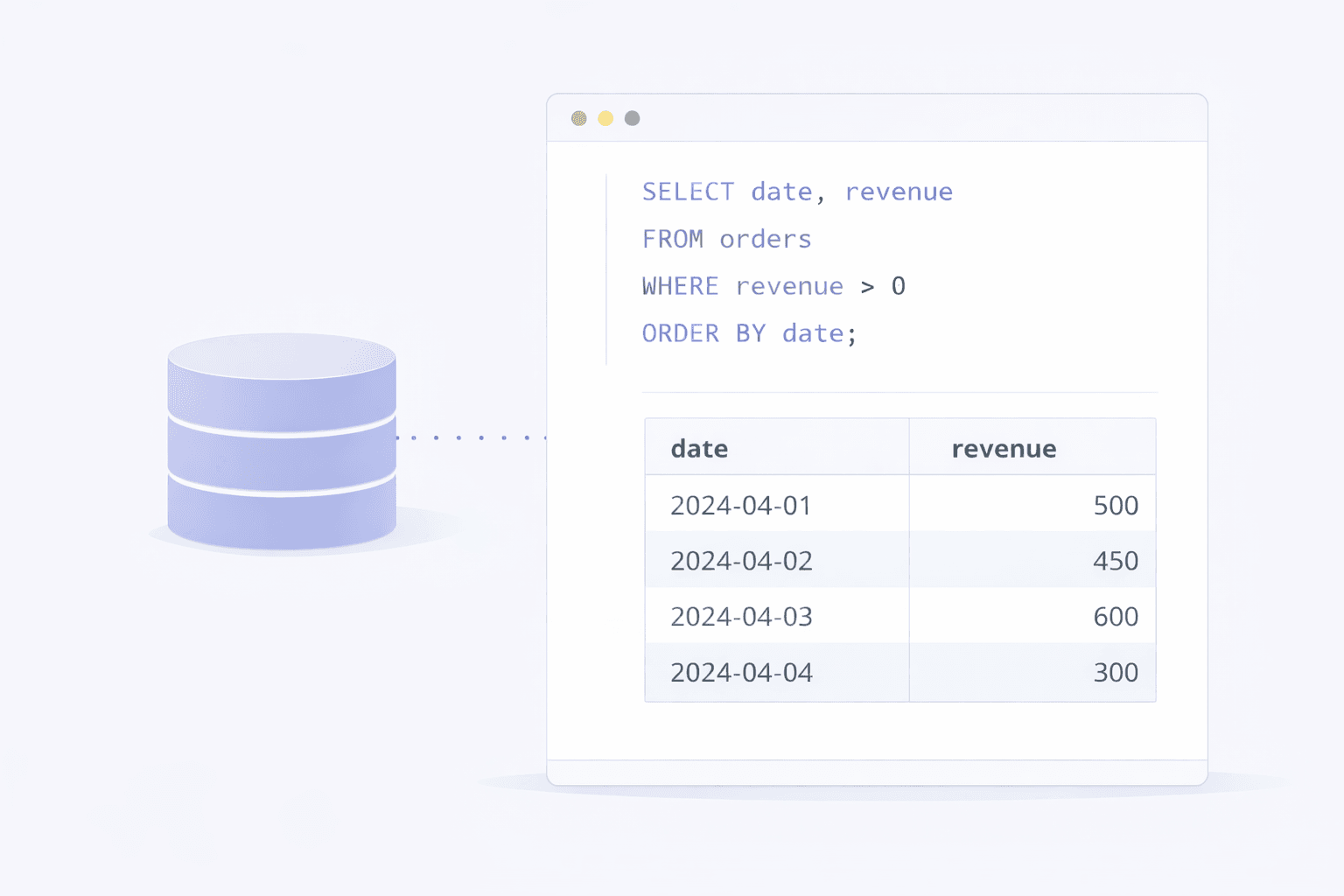Screen dimensions: 1344x896
Task: Click the dotted connection line
Action: (x=472, y=436)
